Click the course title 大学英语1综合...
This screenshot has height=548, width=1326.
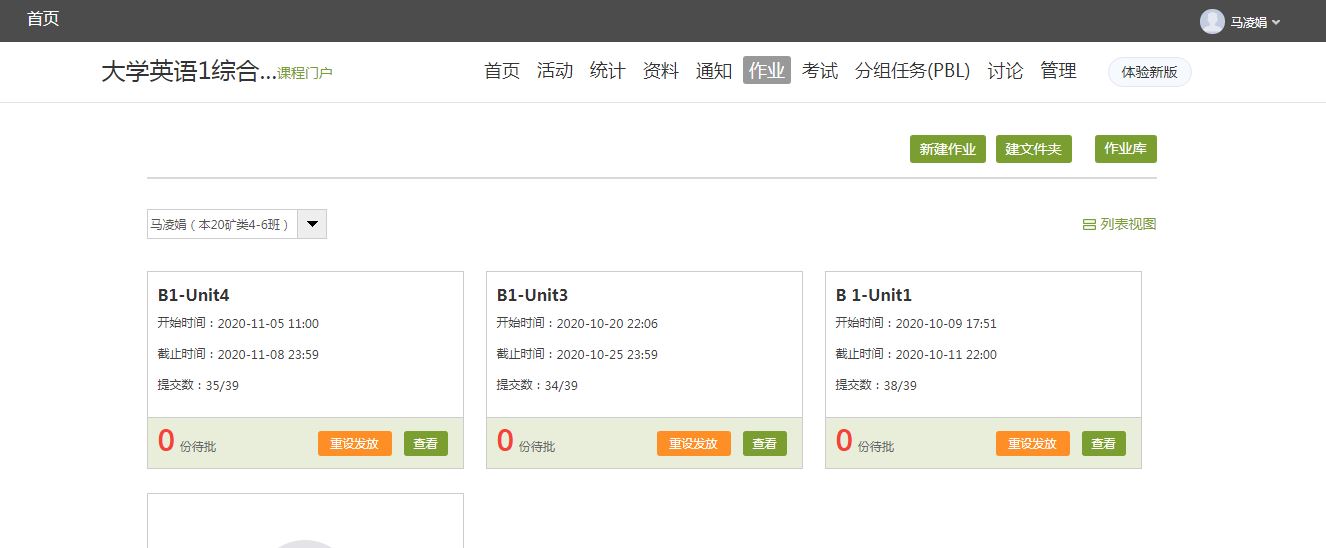pyautogui.click(x=188, y=71)
